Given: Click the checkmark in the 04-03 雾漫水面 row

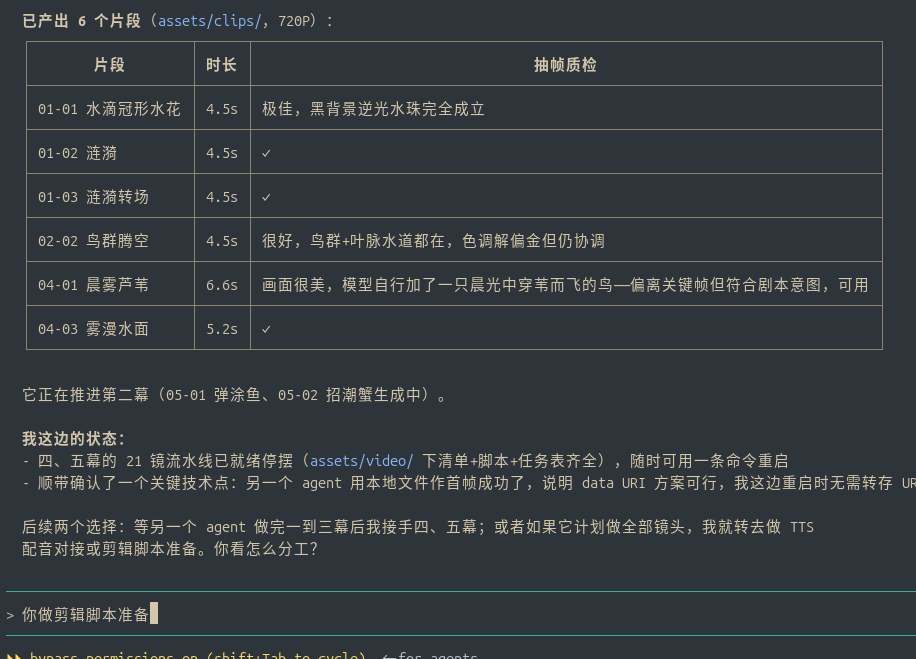Looking at the screenshot, I should coord(266,330).
